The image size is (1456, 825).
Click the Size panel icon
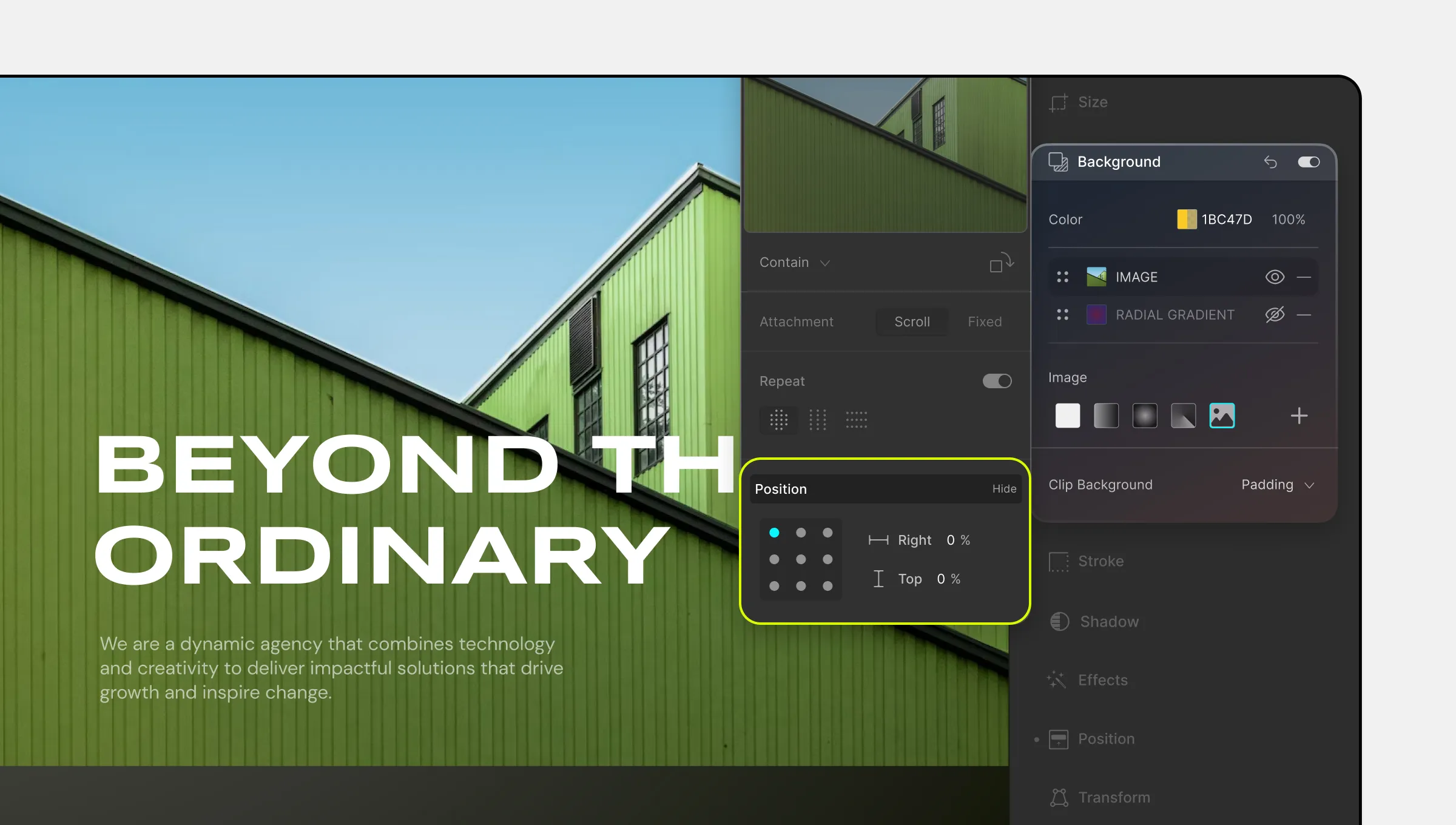[x=1057, y=102]
